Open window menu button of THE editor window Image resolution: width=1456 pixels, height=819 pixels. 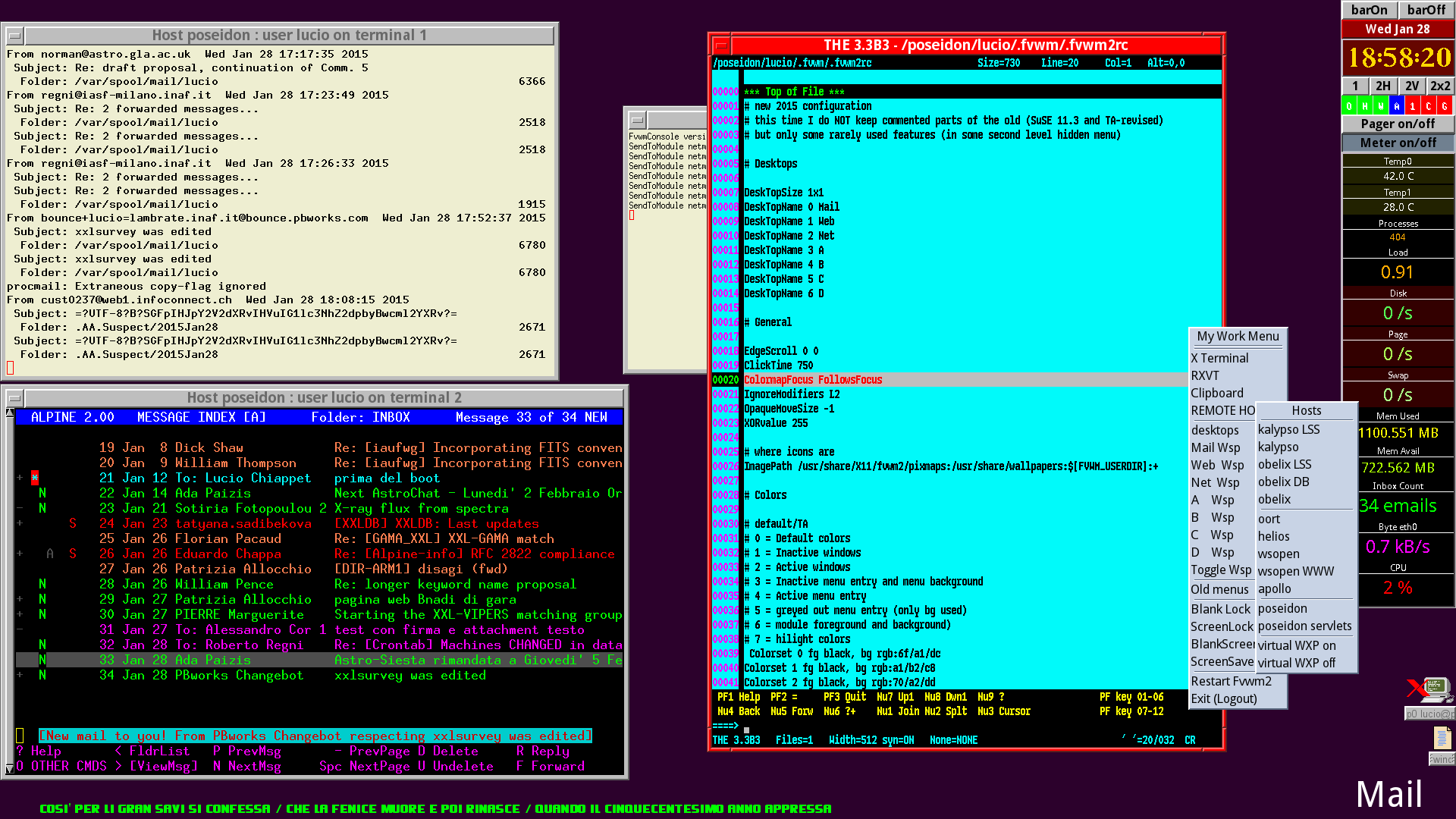click(x=721, y=45)
